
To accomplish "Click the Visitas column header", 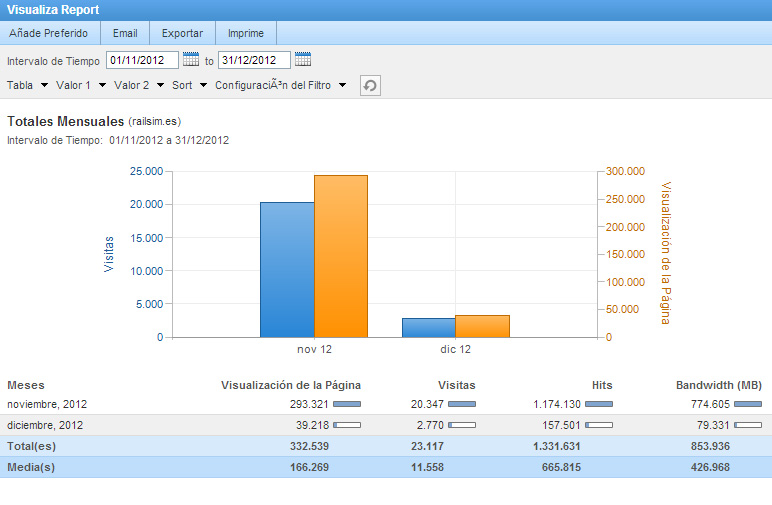I will [457, 385].
